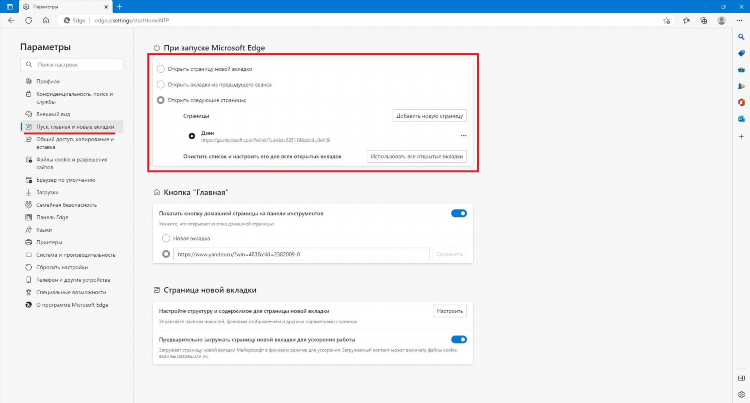
Task: Select 'Открыть следующие страницы' radio
Action: point(161,100)
